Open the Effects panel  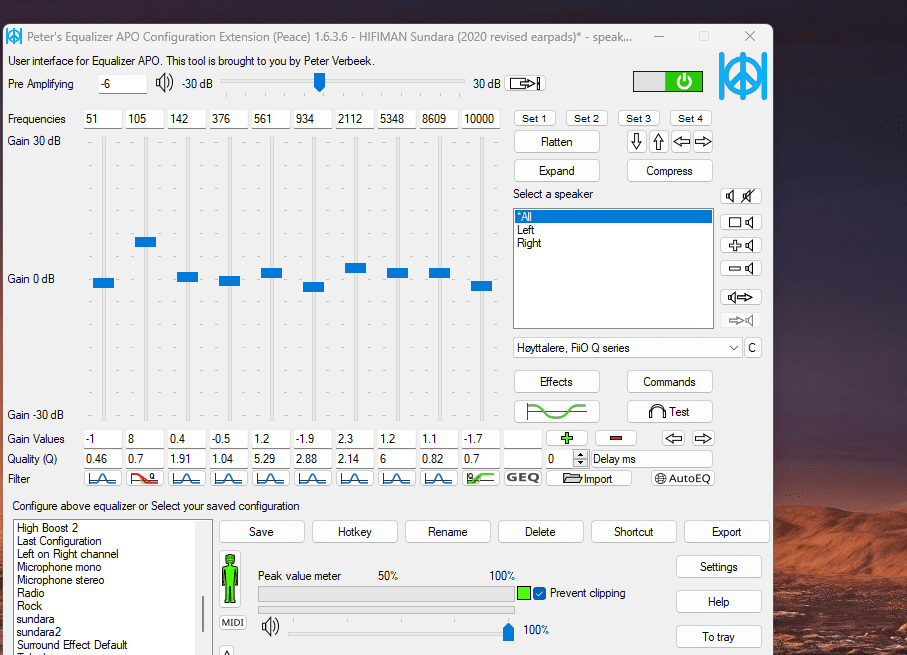(x=556, y=382)
